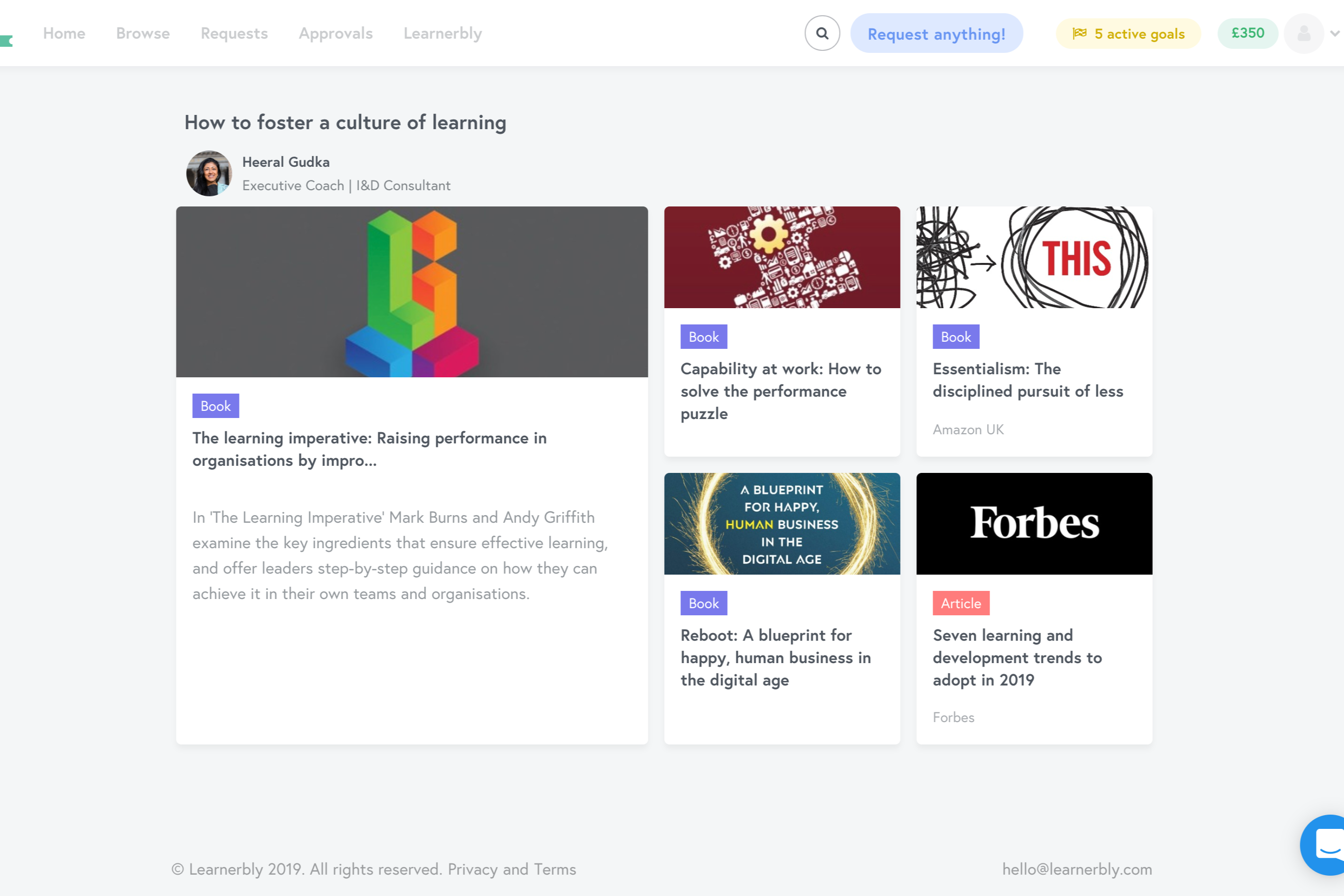Click The learning imperative book title
The width and height of the screenshot is (1344, 896).
[370, 449]
